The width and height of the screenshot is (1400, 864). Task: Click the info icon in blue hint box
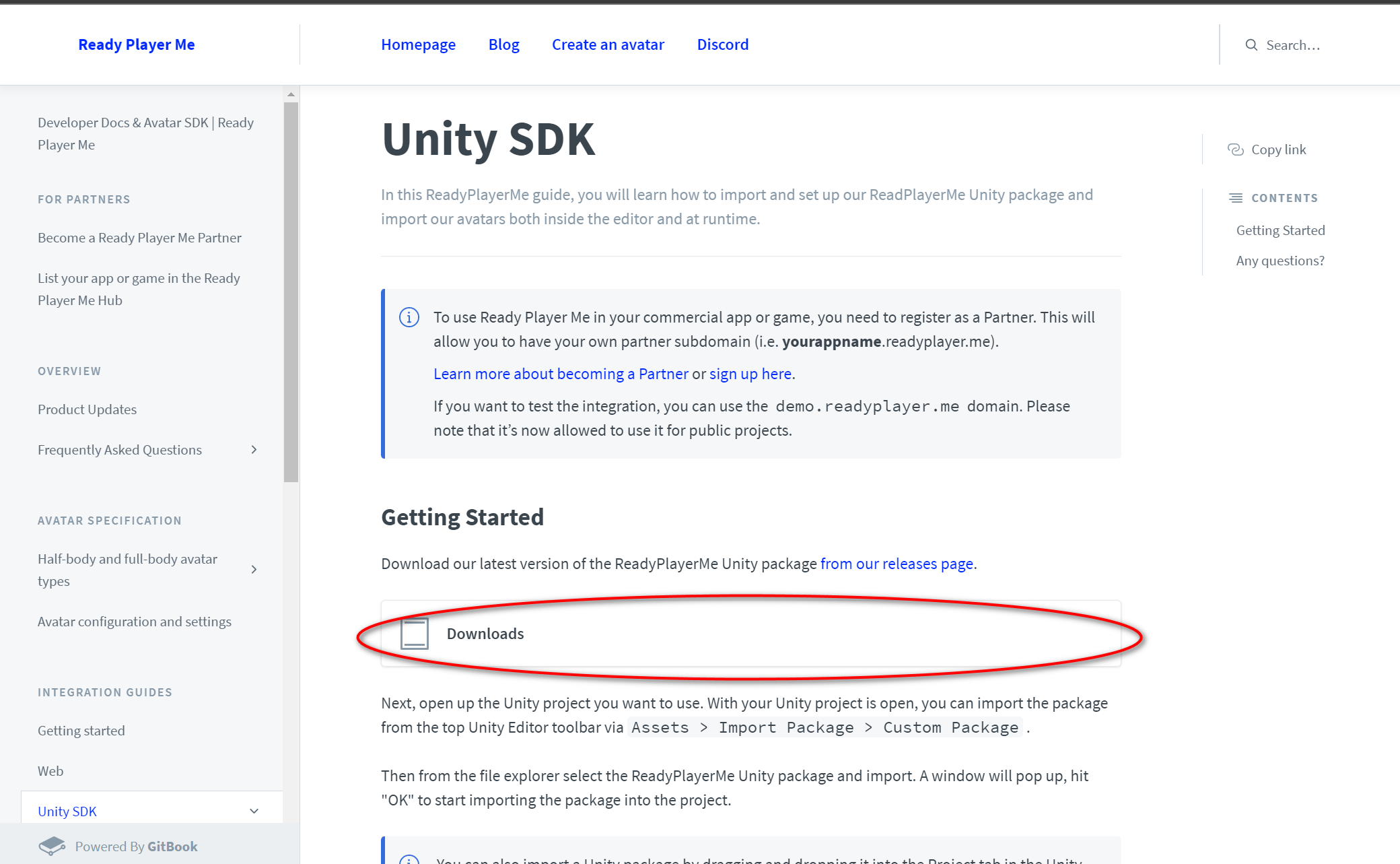pyautogui.click(x=409, y=317)
